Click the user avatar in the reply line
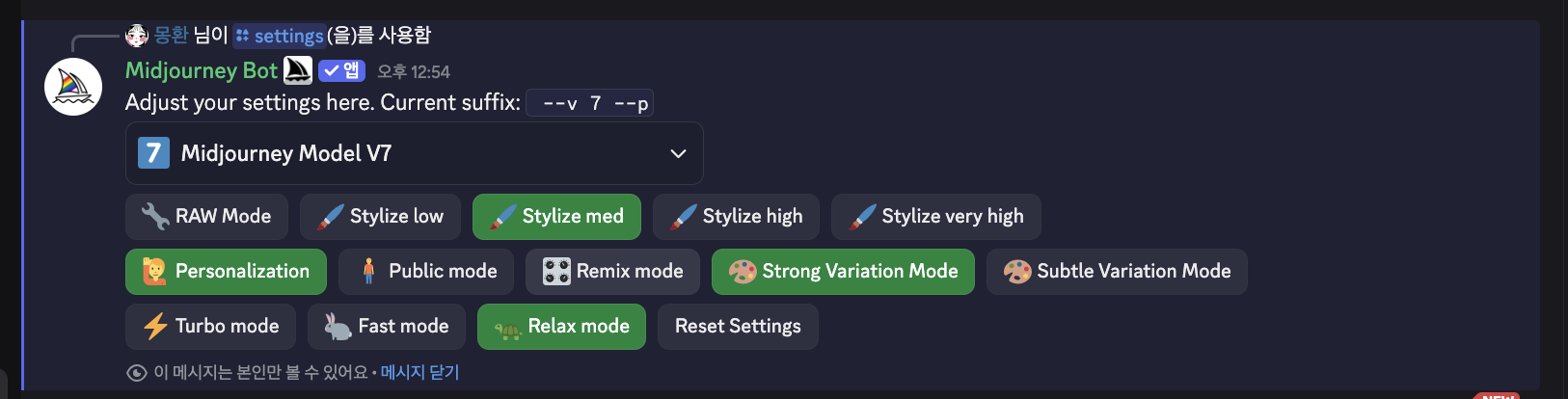This screenshot has width=1568, height=399. [137, 36]
